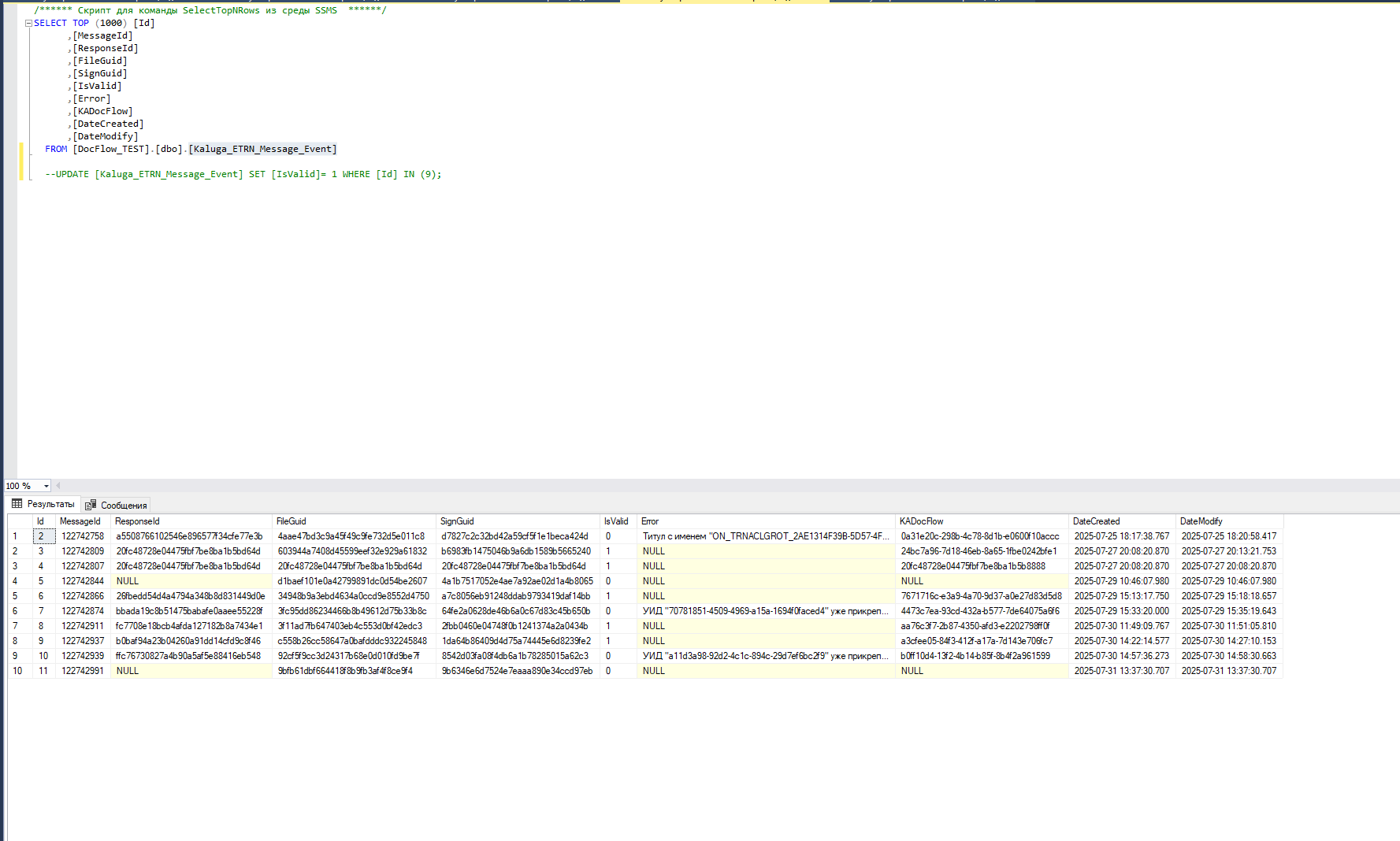
Task: Select the KADocFlow column header in results grid
Action: [982, 521]
